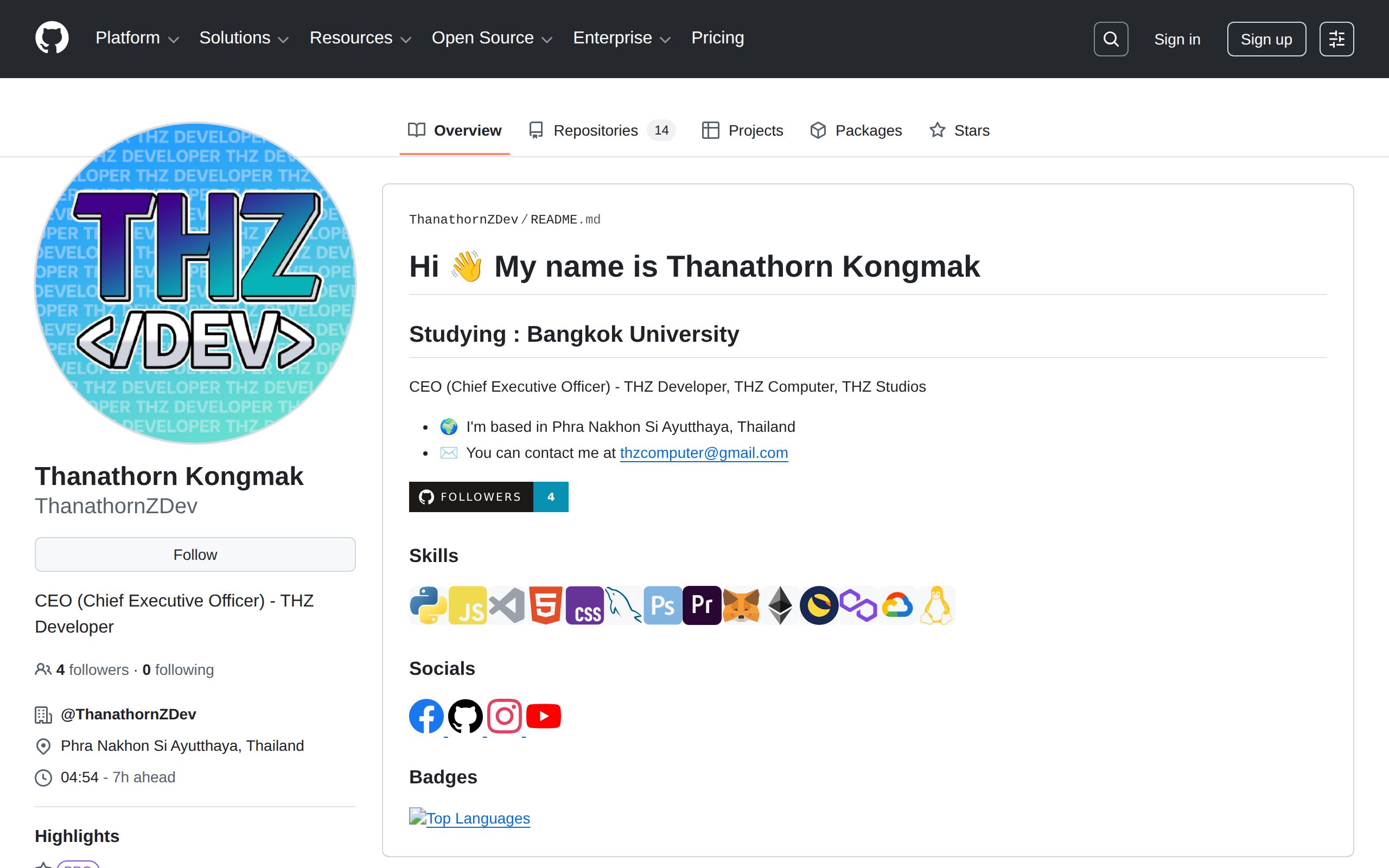
Task: Click the Highlights heading
Action: click(x=77, y=836)
